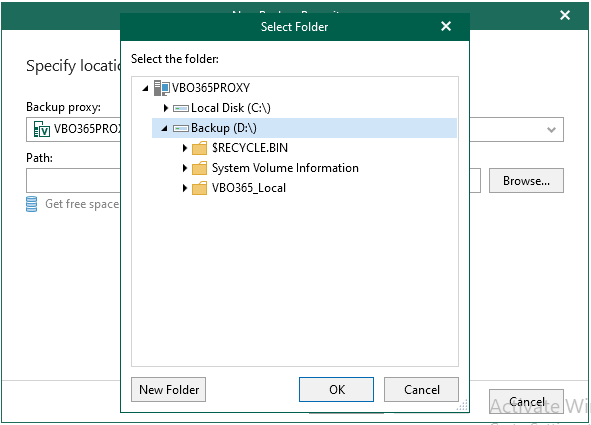Expand the System Volume Information folder
Screen dimensions: 591x425
click(185, 168)
